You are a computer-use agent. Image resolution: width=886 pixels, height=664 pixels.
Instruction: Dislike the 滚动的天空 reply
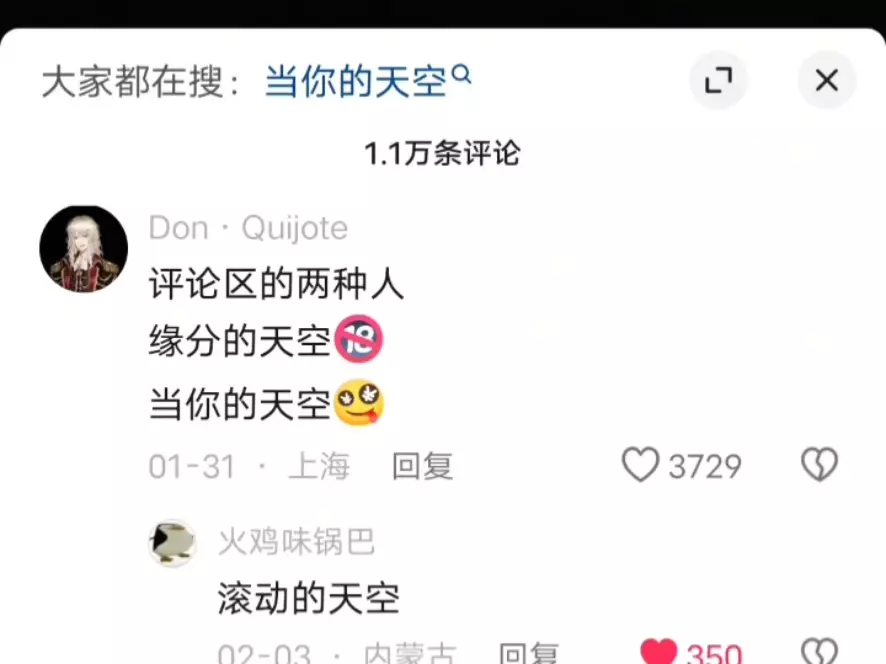[819, 652]
